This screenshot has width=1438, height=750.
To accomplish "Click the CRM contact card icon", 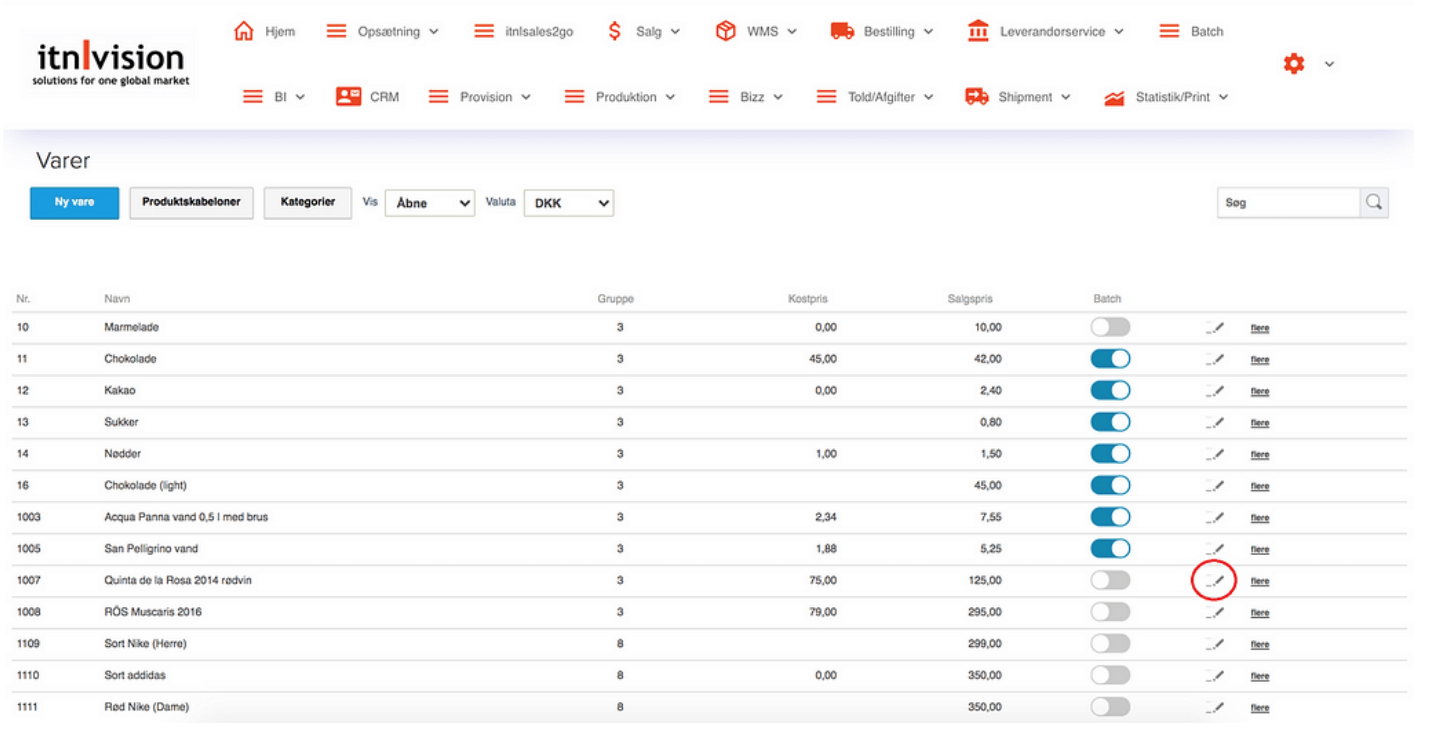I will click(348, 97).
